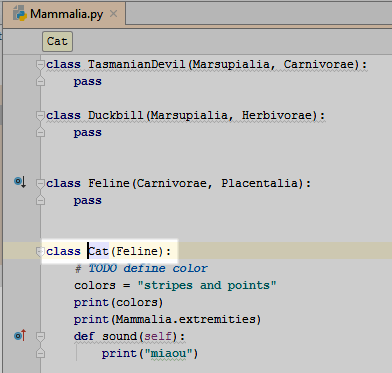Click the Feline base class in Cat definition
The width and height of the screenshot is (392, 373).
[x=137, y=251]
